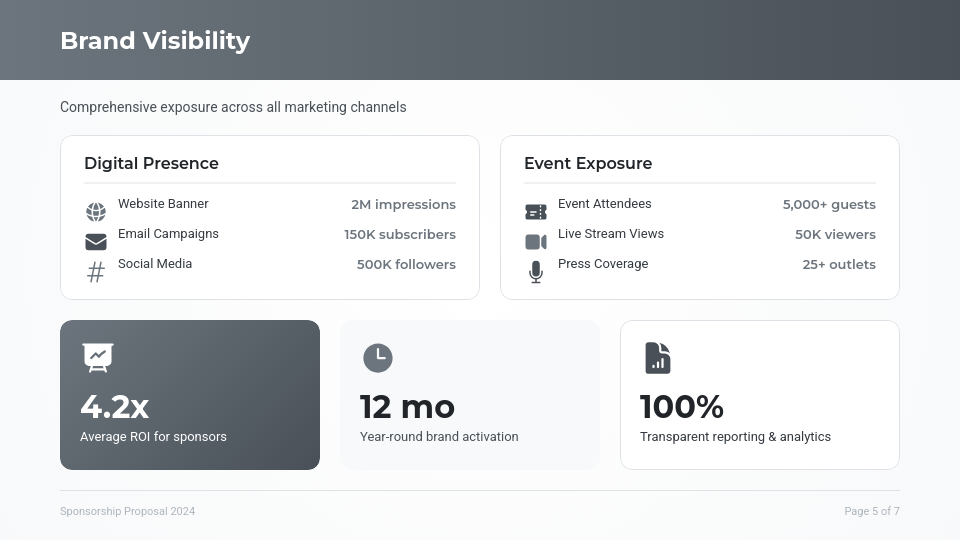The image size is (960, 540).
Task: Click the Transparent reporting & analytics caption
Action: click(735, 437)
